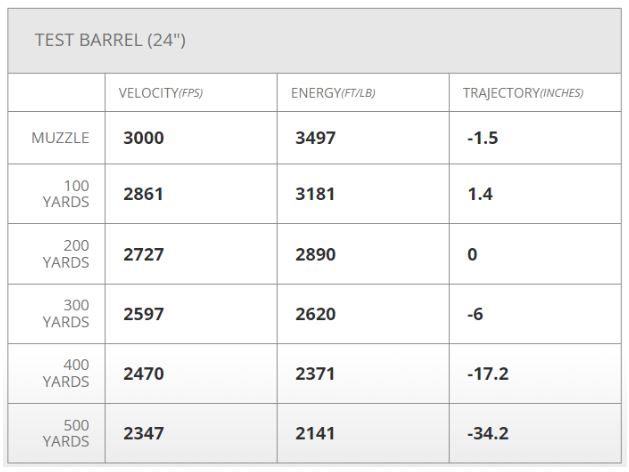Image resolution: width=629 pixels, height=472 pixels.
Task: Select the muzzle velocity value 3000
Action: 143,138
